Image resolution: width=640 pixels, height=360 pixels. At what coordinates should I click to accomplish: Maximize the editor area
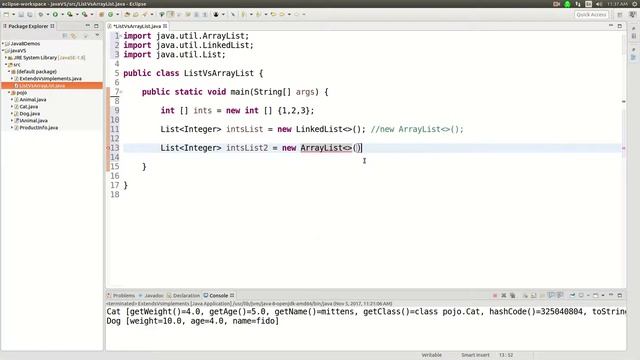[x=620, y=26]
